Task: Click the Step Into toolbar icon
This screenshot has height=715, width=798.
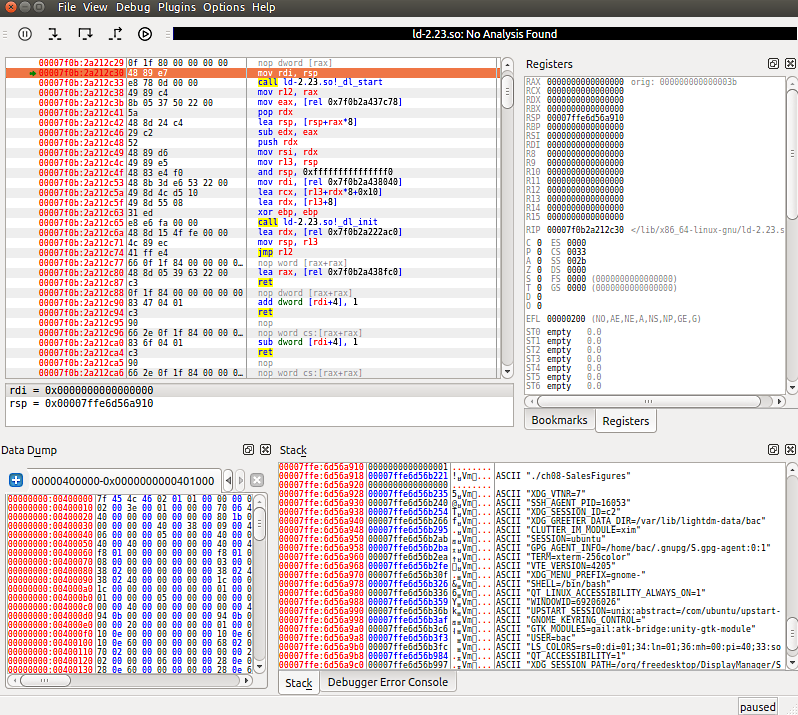Action: click(x=54, y=34)
